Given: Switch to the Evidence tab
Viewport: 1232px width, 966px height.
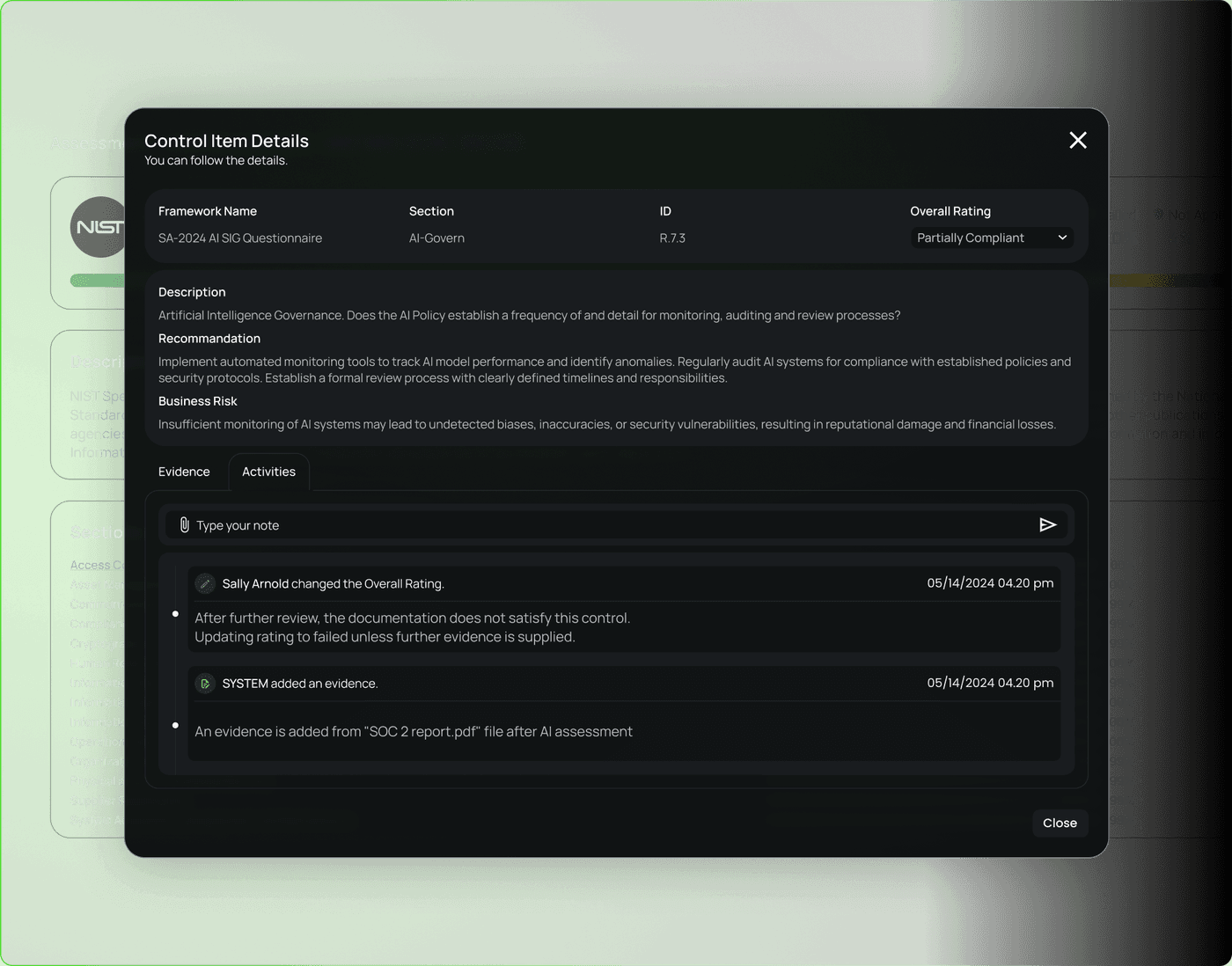Looking at the screenshot, I should tap(184, 472).
